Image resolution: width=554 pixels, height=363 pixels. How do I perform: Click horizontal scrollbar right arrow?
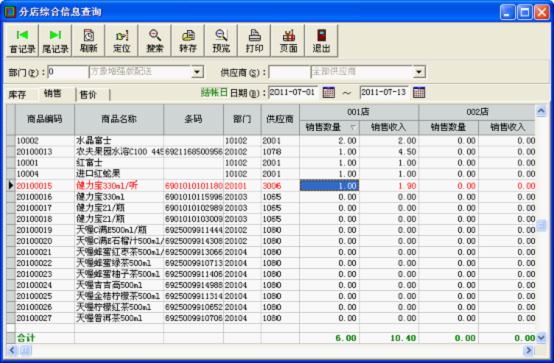tap(529, 350)
